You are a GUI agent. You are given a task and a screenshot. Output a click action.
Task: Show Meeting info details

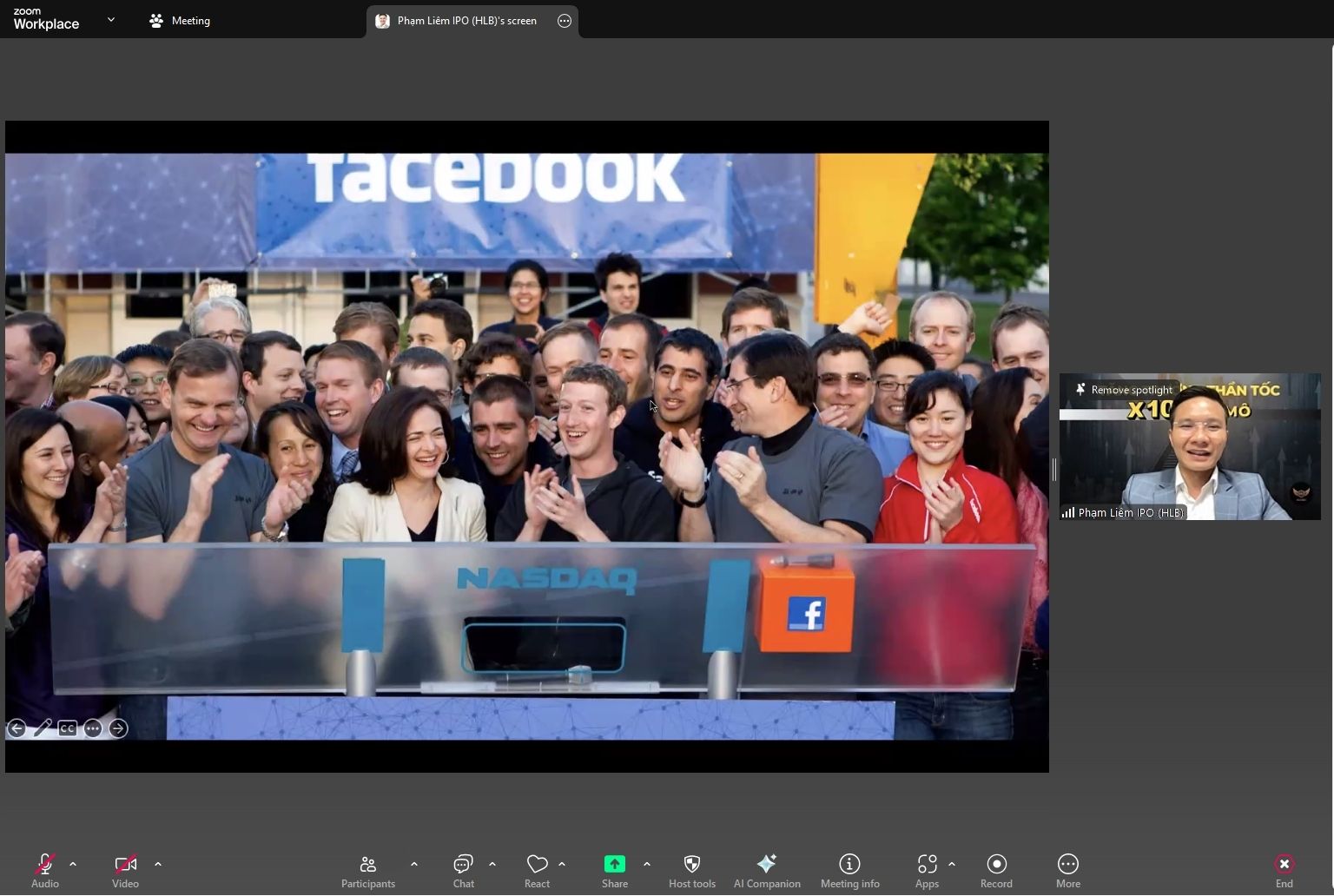tap(850, 871)
